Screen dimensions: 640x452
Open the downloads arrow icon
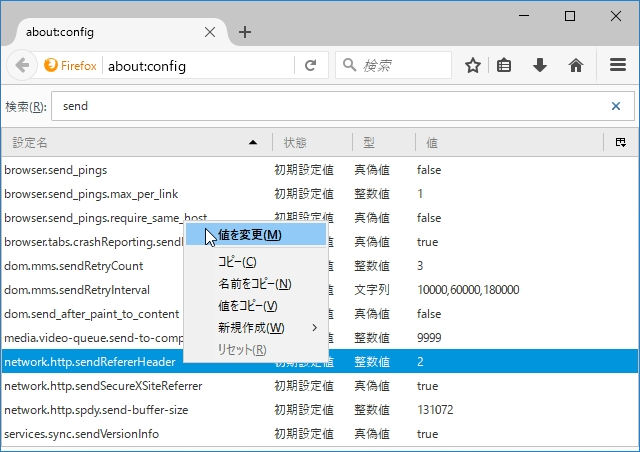[x=540, y=65]
